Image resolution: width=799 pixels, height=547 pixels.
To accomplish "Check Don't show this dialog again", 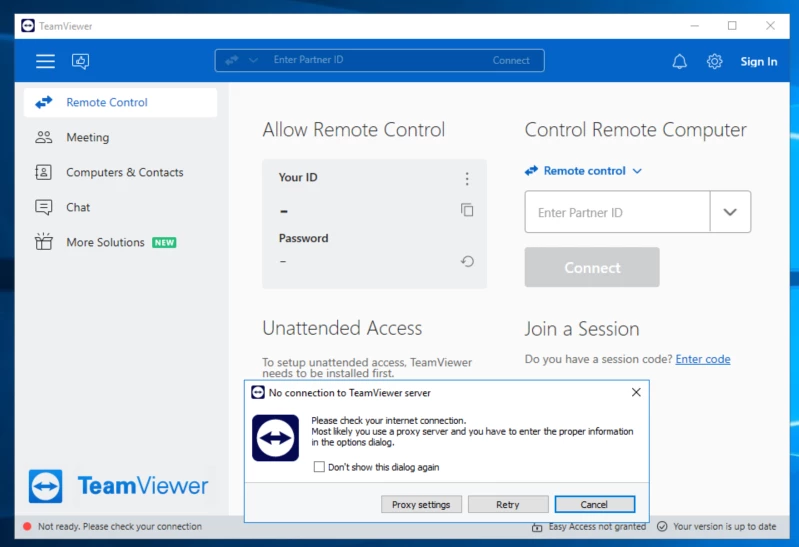I will [319, 467].
